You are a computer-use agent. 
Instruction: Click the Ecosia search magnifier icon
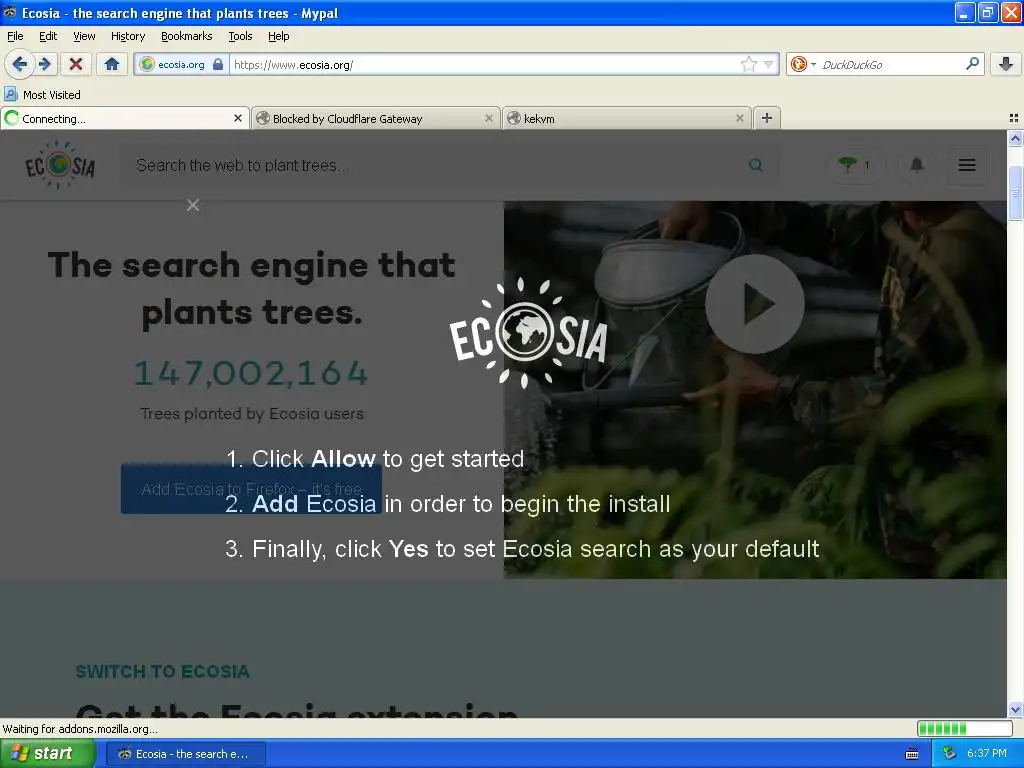(x=756, y=165)
